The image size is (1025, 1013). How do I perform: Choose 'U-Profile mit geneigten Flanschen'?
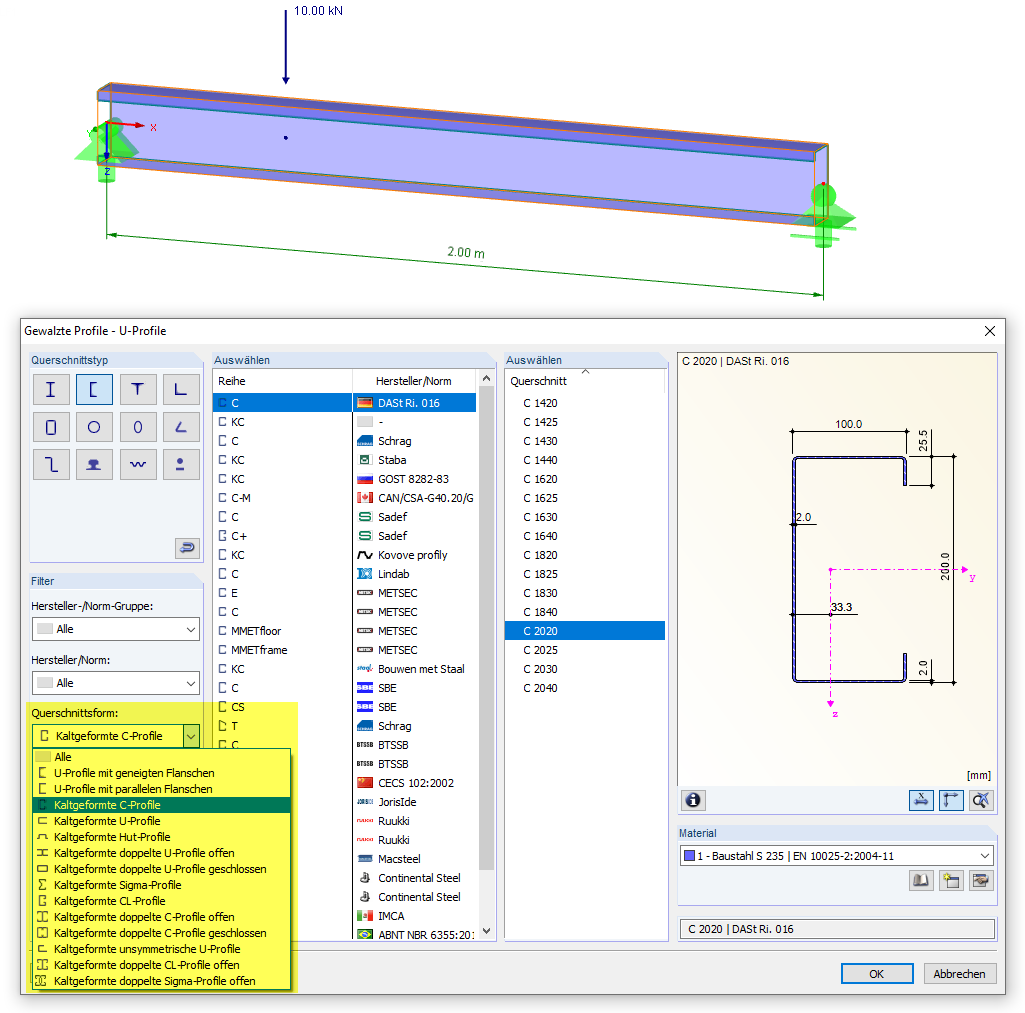(161, 772)
